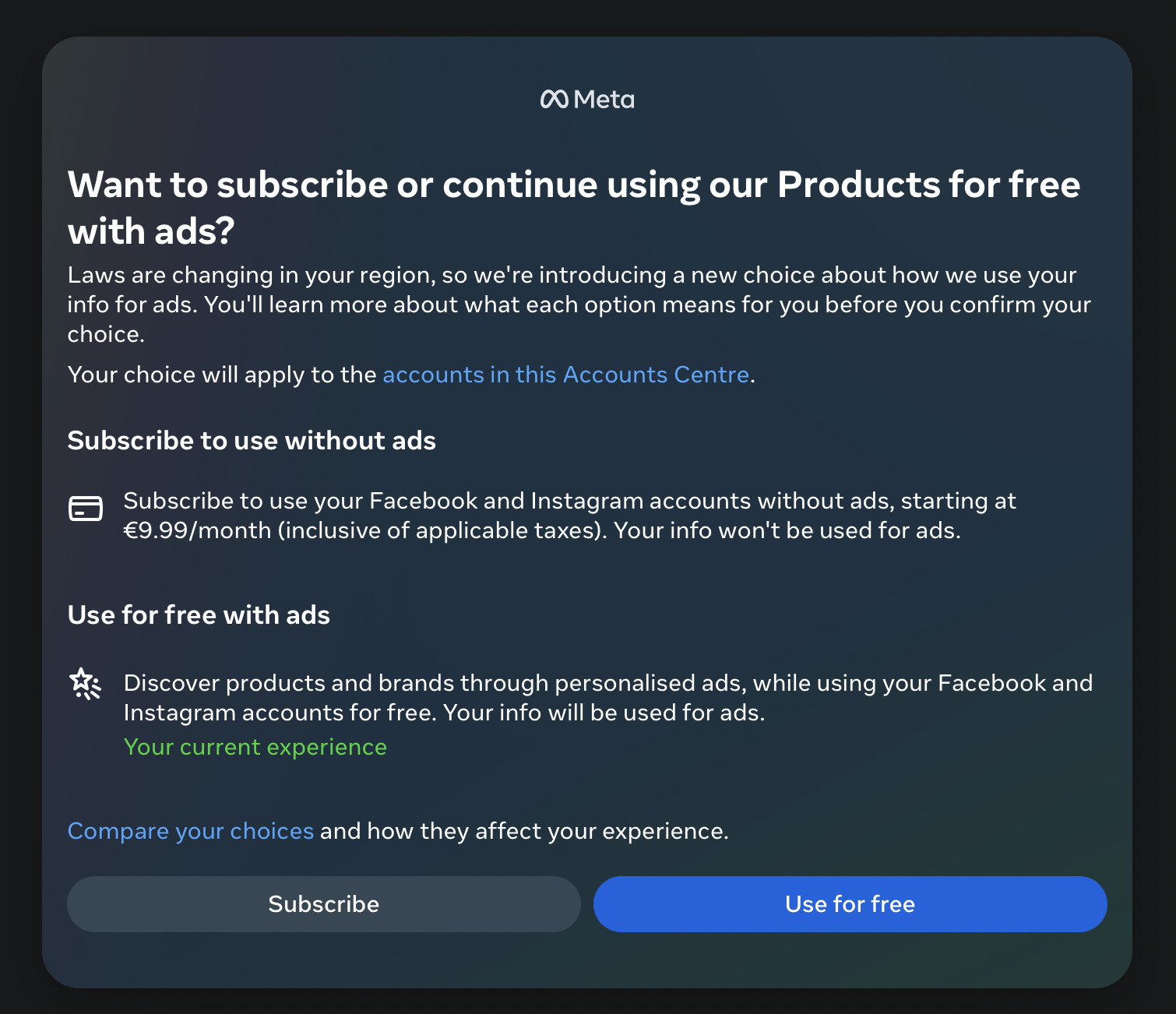Viewport: 1176px width, 1014px height.
Task: Click the 'Subscribe to use without ads' heading
Action: (252, 441)
